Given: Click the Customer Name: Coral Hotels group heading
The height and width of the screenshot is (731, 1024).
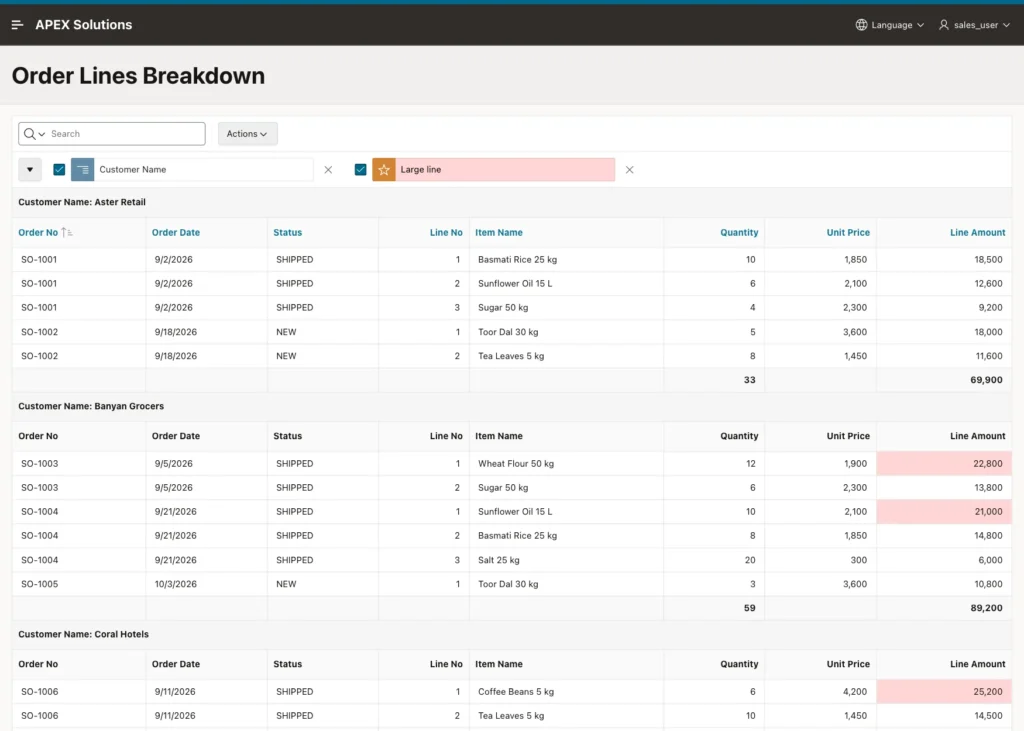Looking at the screenshot, I should pos(84,634).
